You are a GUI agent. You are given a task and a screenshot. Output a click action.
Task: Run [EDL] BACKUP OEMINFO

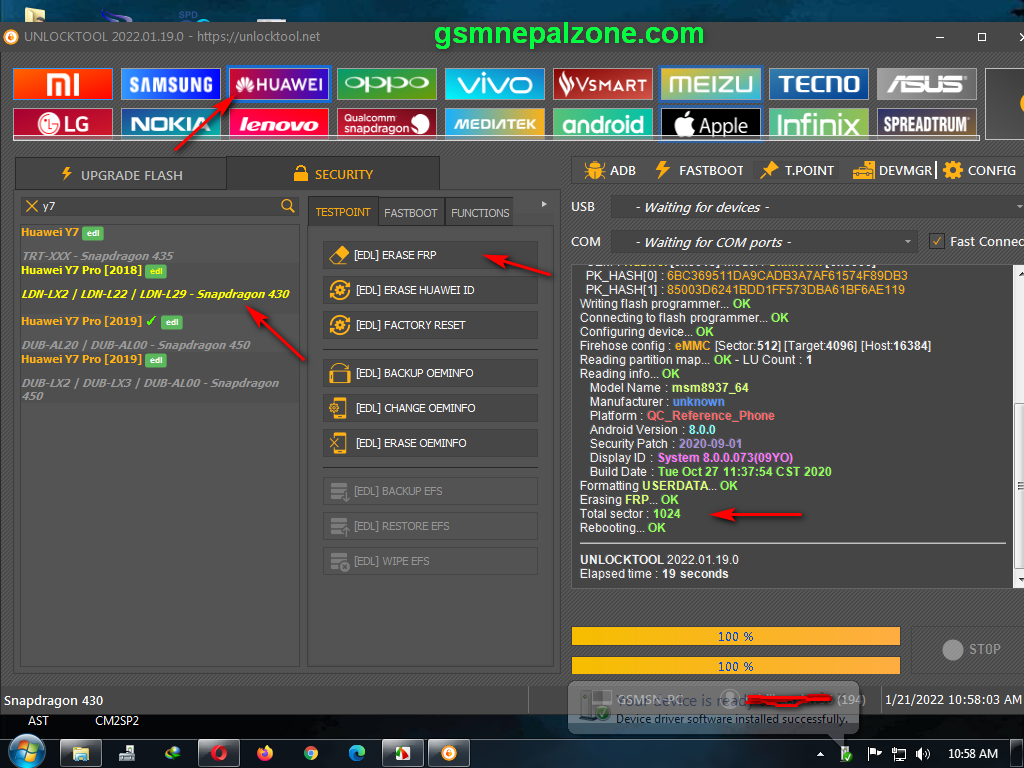430,373
